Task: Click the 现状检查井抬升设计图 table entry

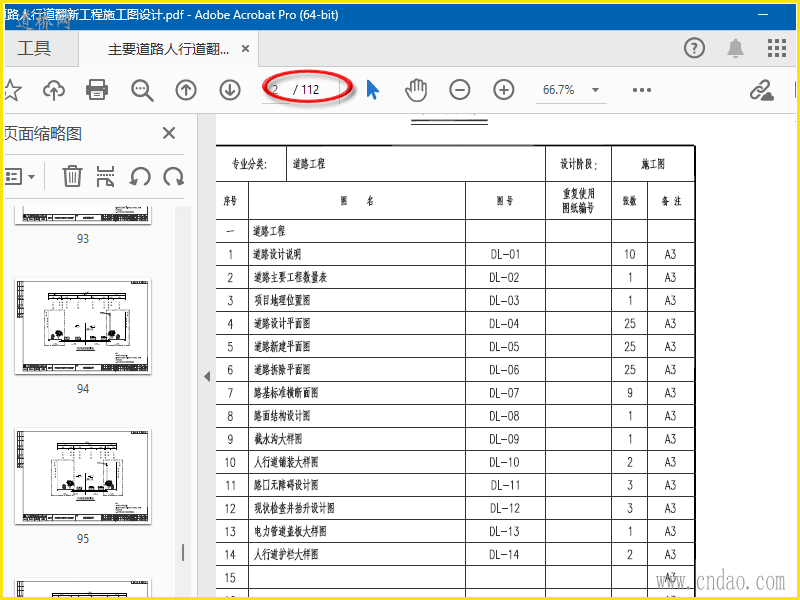Action: (x=294, y=508)
